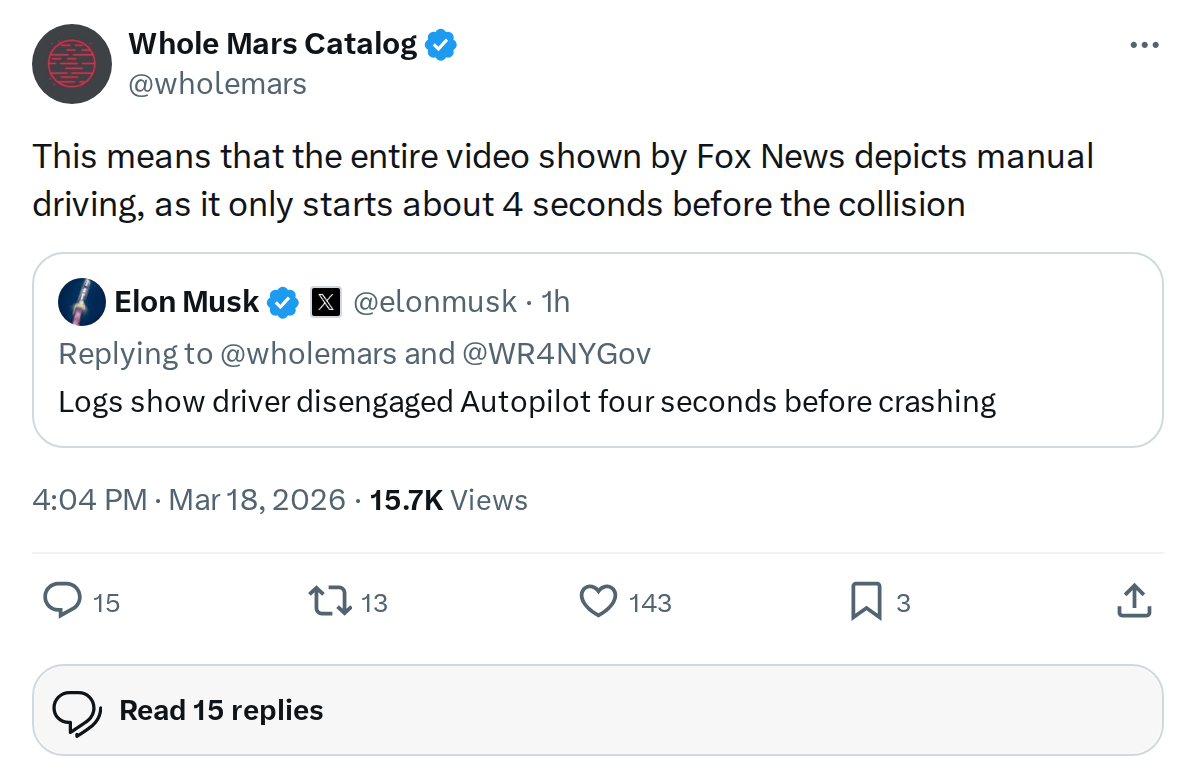Click Whole Mars Catalog's verified badge

coord(441,44)
